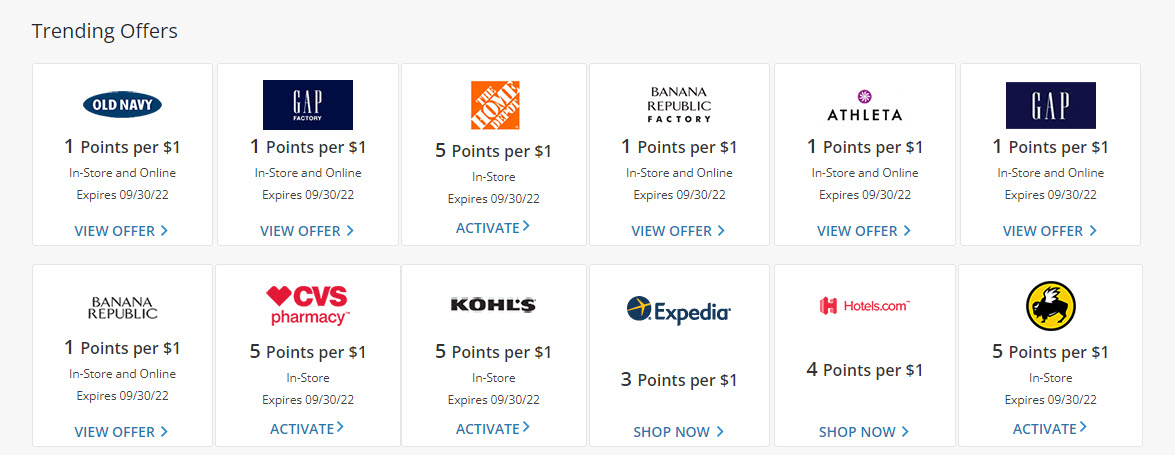Viewport: 1175px width, 455px height.
Task: Shop now at Expedia
Action: click(679, 432)
